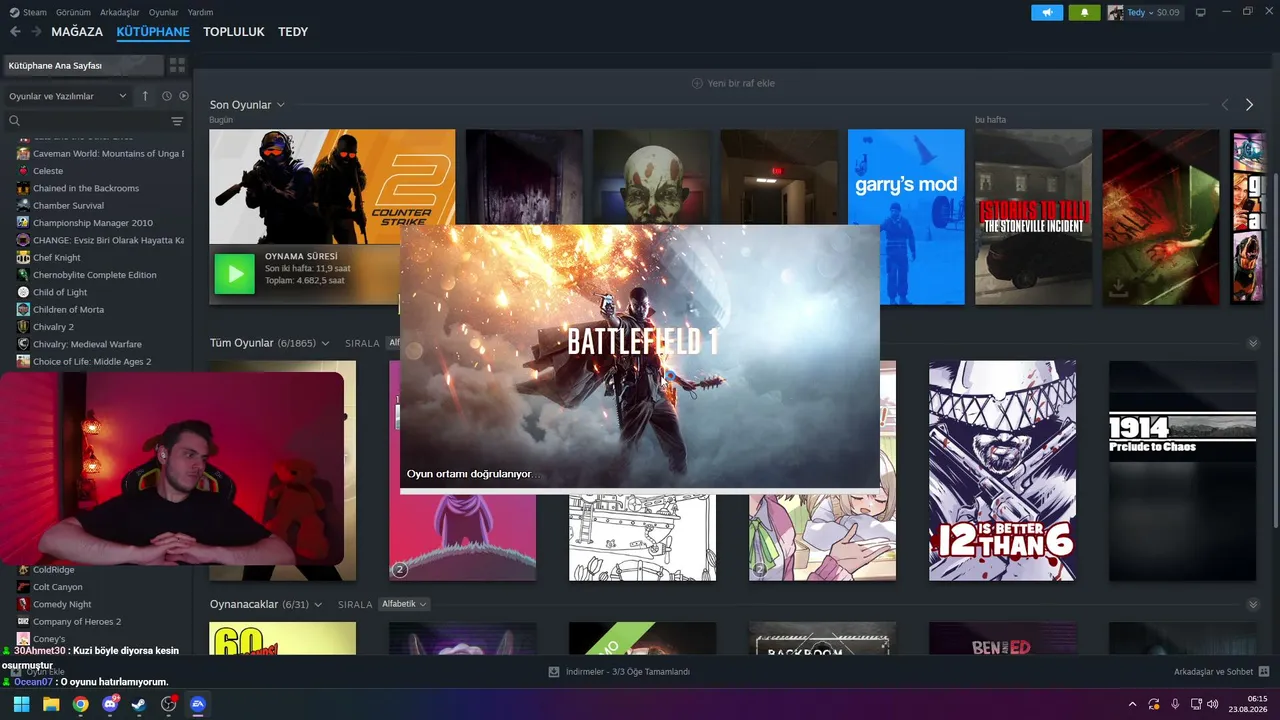Open the Son Oyunlar shelf dropdown
This screenshot has height=720, width=1280.
[281, 105]
